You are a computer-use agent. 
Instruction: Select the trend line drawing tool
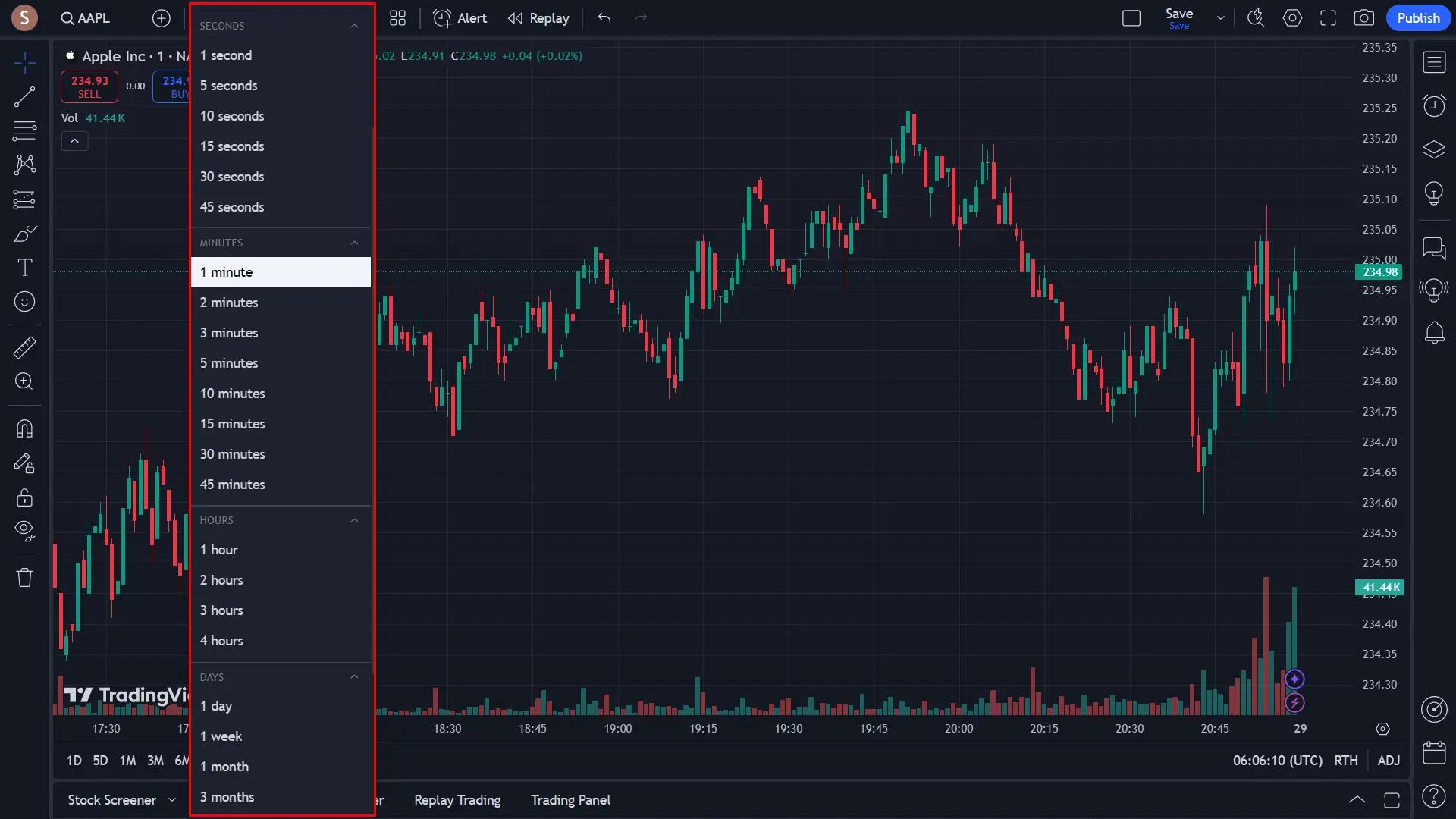(x=24, y=97)
